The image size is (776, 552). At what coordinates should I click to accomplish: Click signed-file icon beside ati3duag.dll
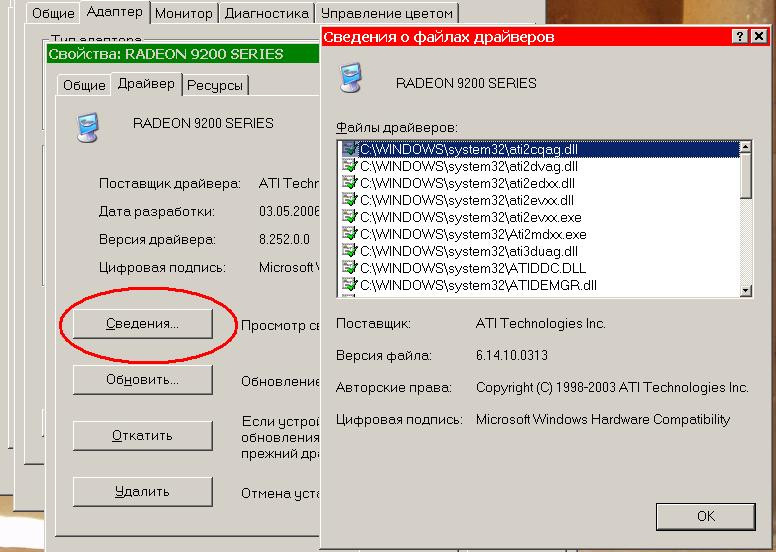[x=349, y=250]
